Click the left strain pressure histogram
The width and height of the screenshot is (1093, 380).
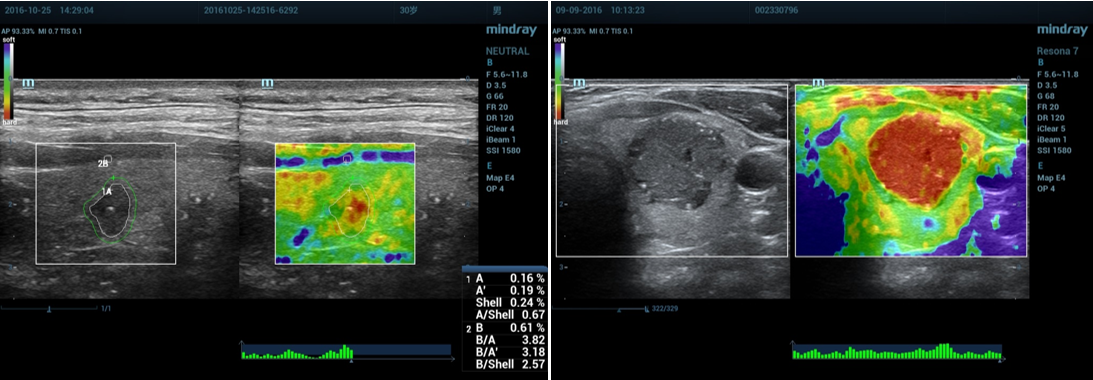pyautogui.click(x=296, y=352)
